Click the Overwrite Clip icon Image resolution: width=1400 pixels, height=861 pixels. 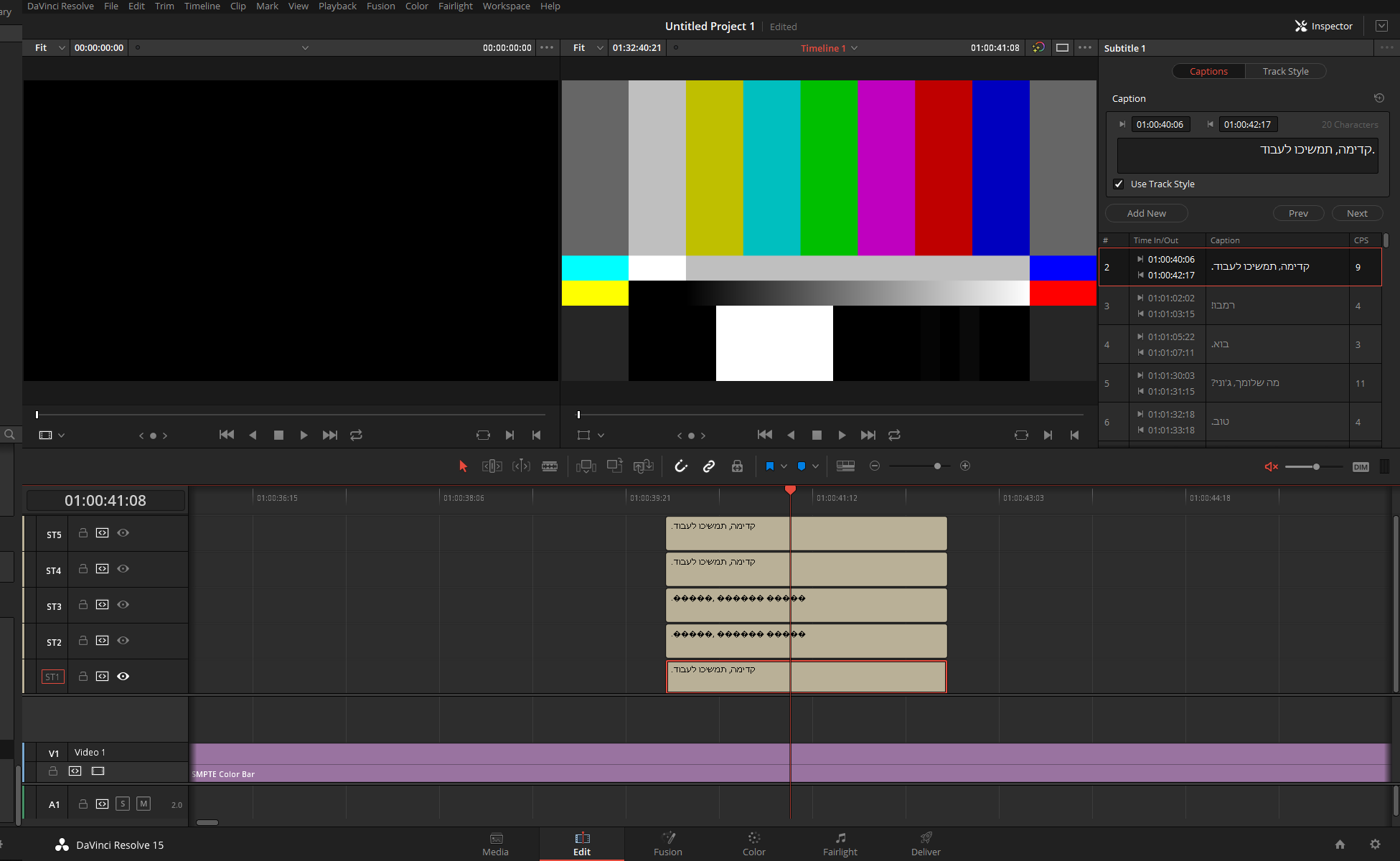point(615,466)
